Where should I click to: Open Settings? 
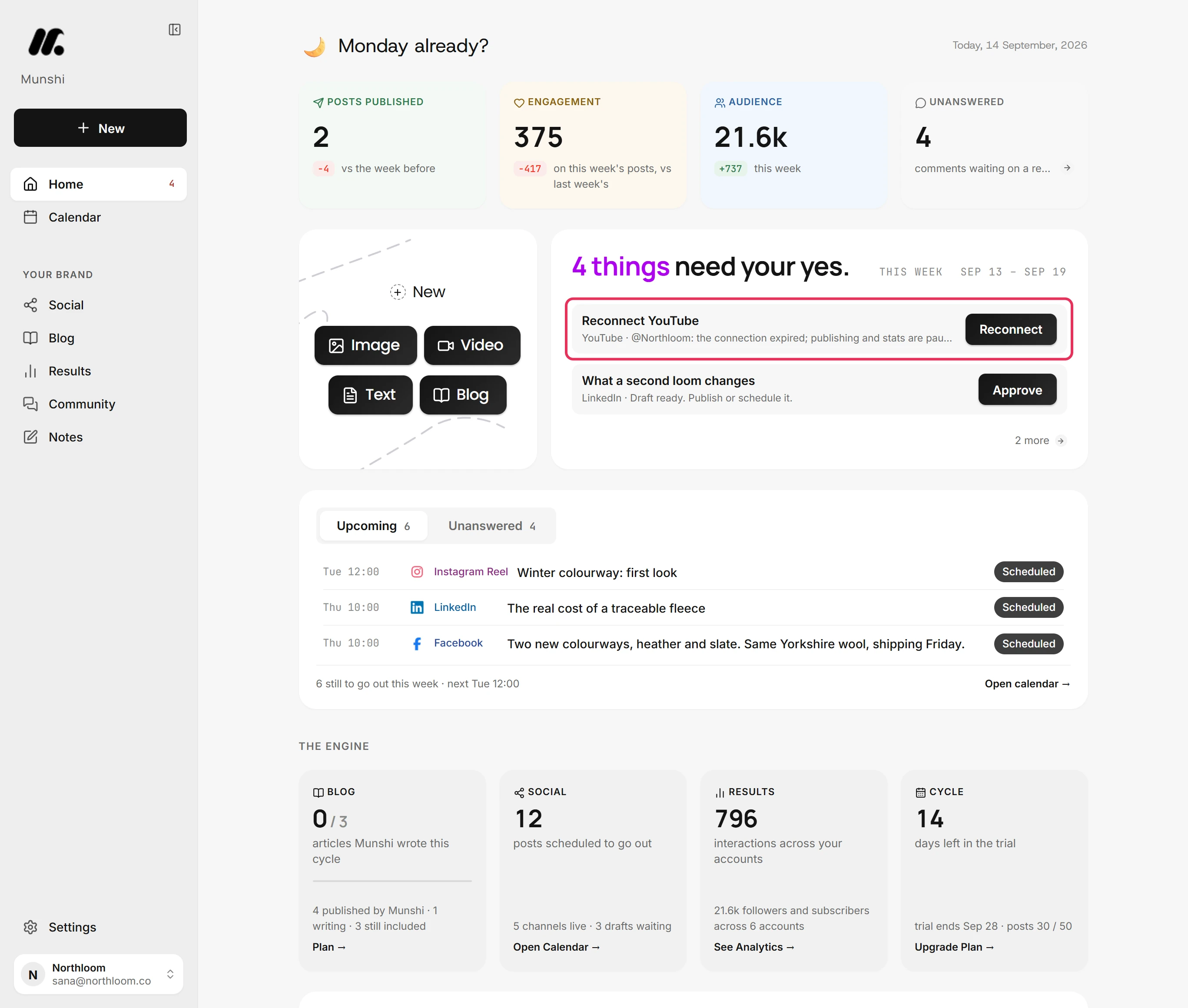click(98, 927)
